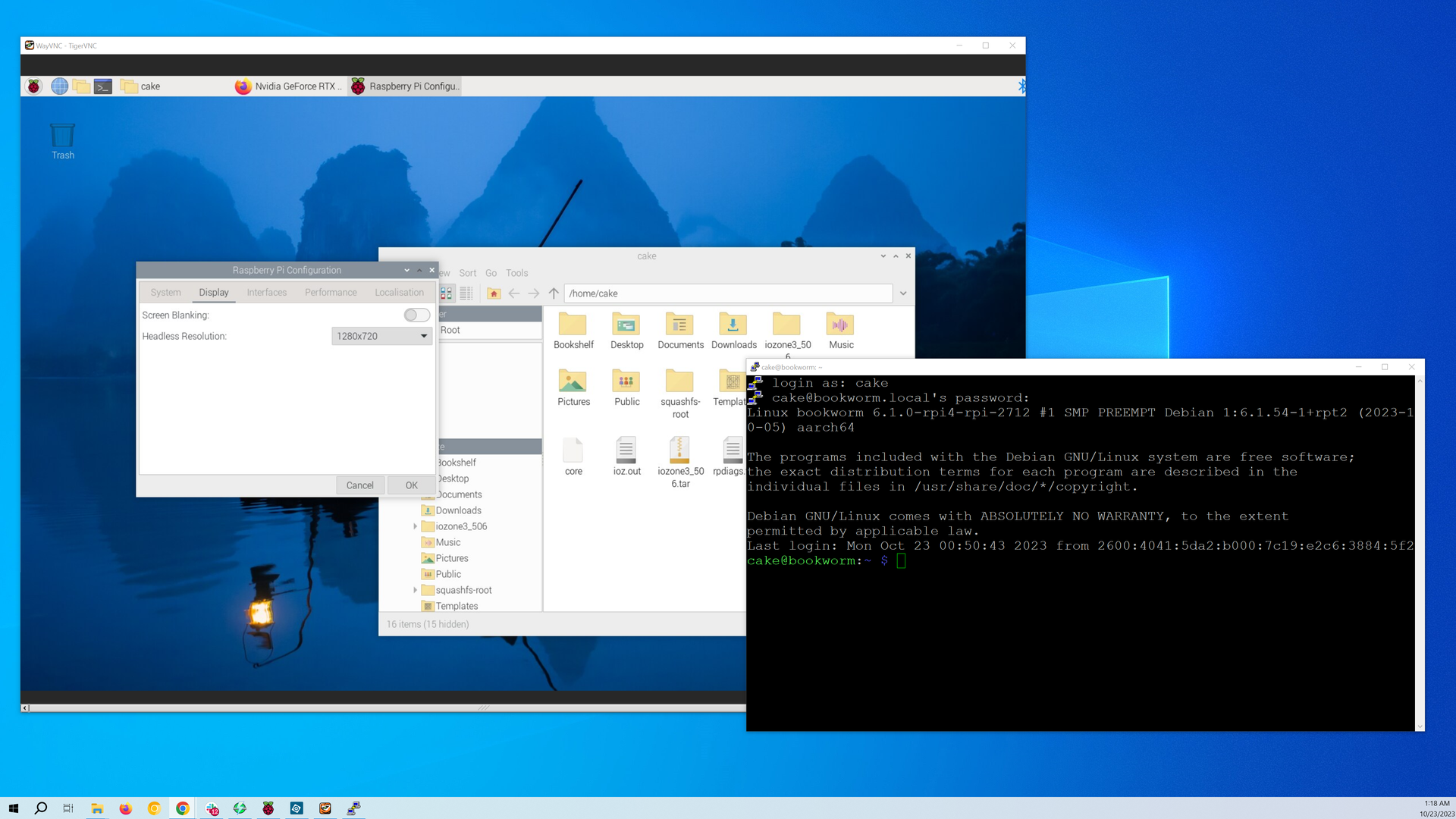Open the Go menu in file manager
The width and height of the screenshot is (1456, 819).
[x=491, y=273]
